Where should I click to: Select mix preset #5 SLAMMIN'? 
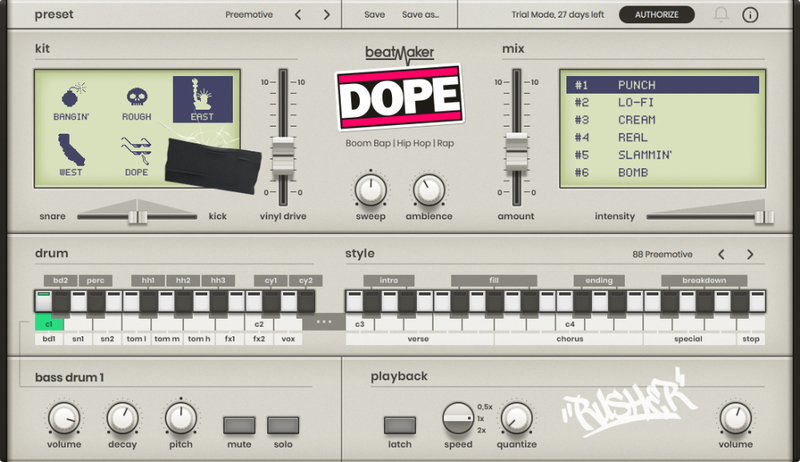click(x=662, y=155)
